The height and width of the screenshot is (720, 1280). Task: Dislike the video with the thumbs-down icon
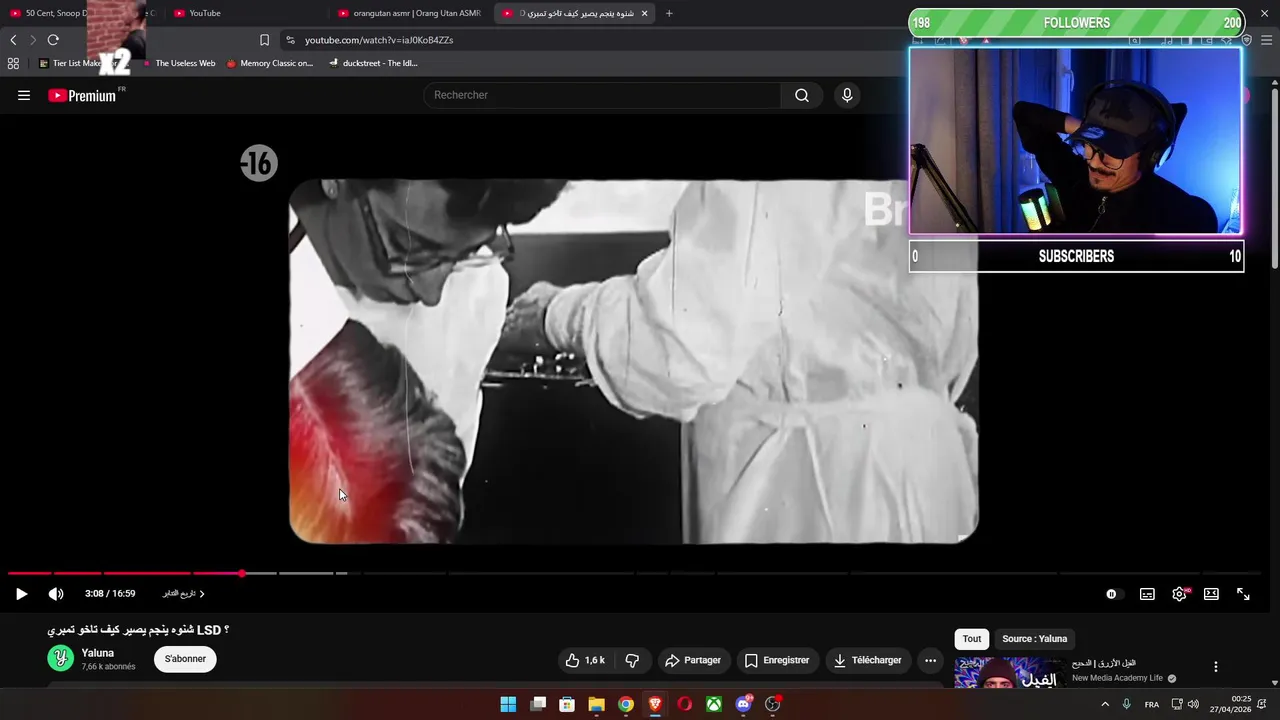(x=632, y=660)
